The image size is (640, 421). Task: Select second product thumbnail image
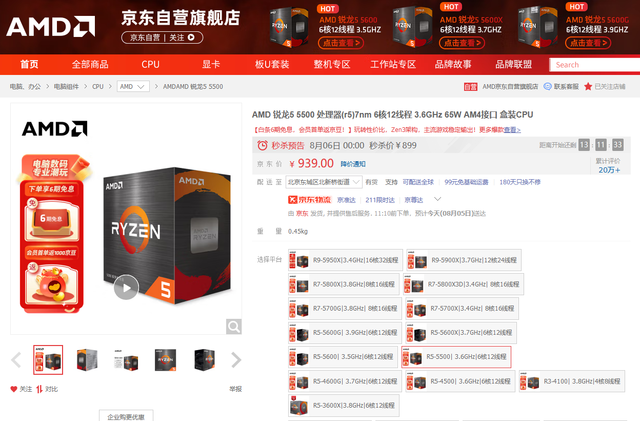pos(87,360)
